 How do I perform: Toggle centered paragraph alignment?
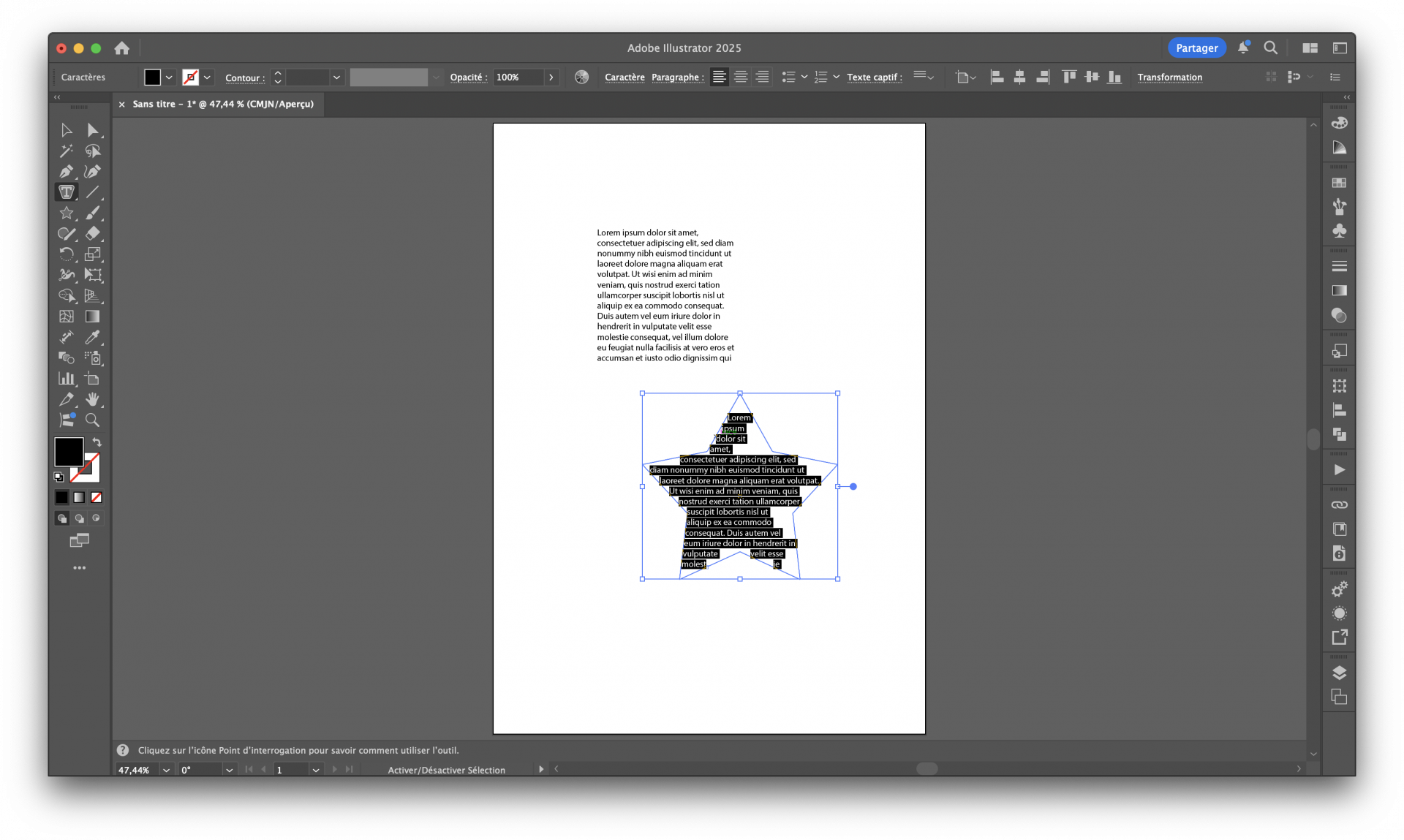click(741, 77)
